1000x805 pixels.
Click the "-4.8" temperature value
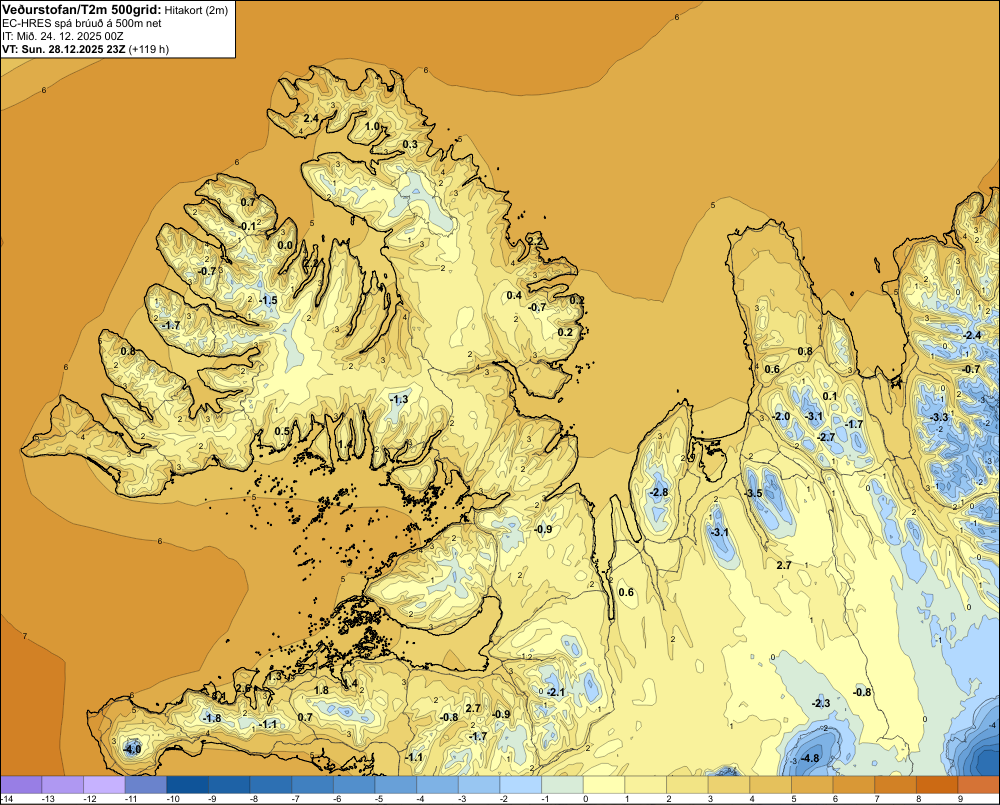click(x=810, y=758)
